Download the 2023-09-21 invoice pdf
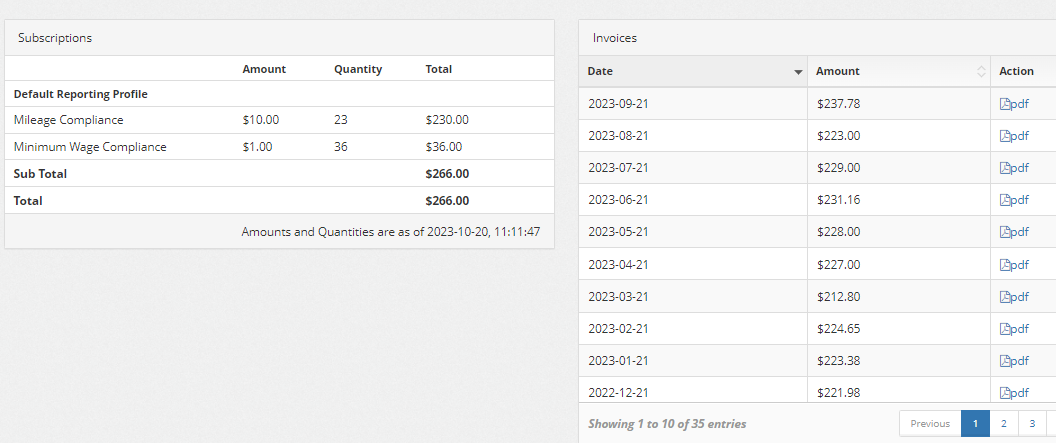This screenshot has width=1056, height=443. 1014,104
